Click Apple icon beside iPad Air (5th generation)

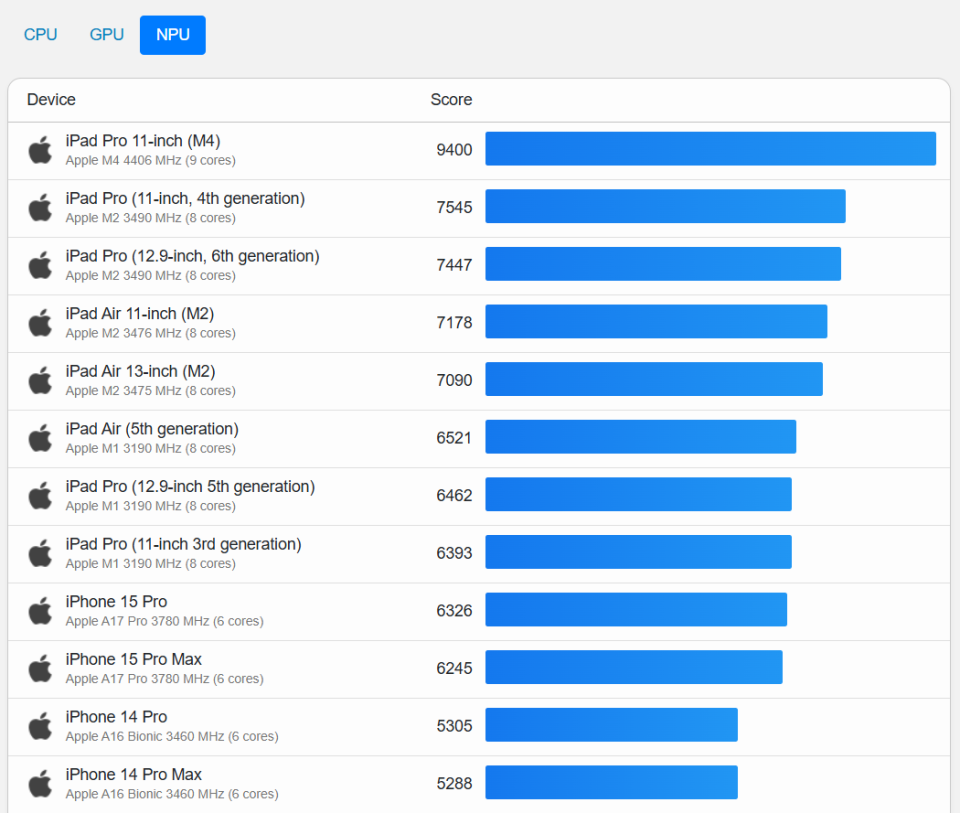pos(40,438)
